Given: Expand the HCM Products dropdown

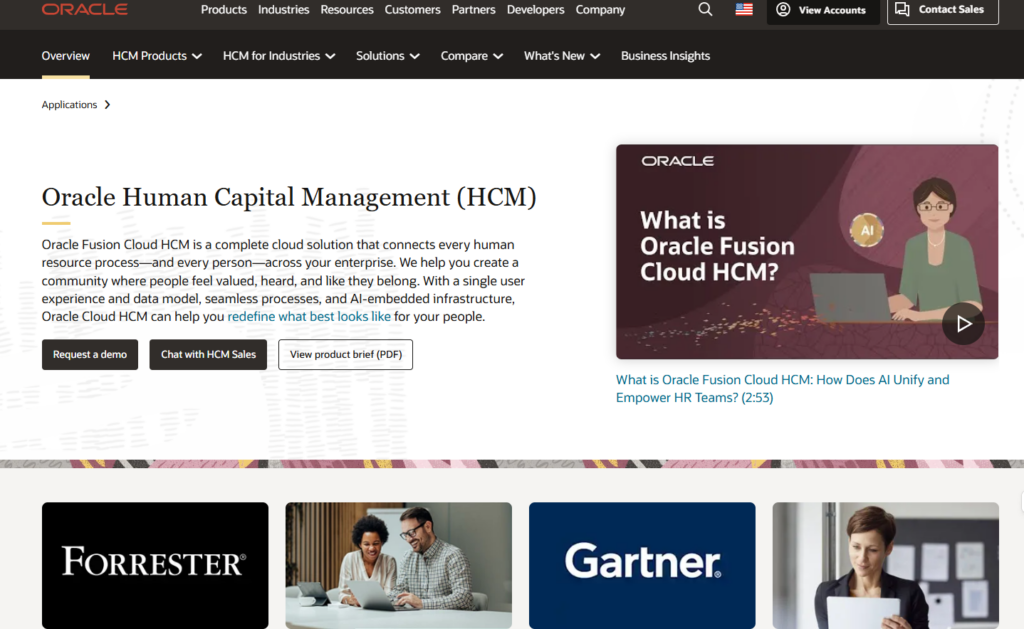Looking at the screenshot, I should [x=157, y=56].
